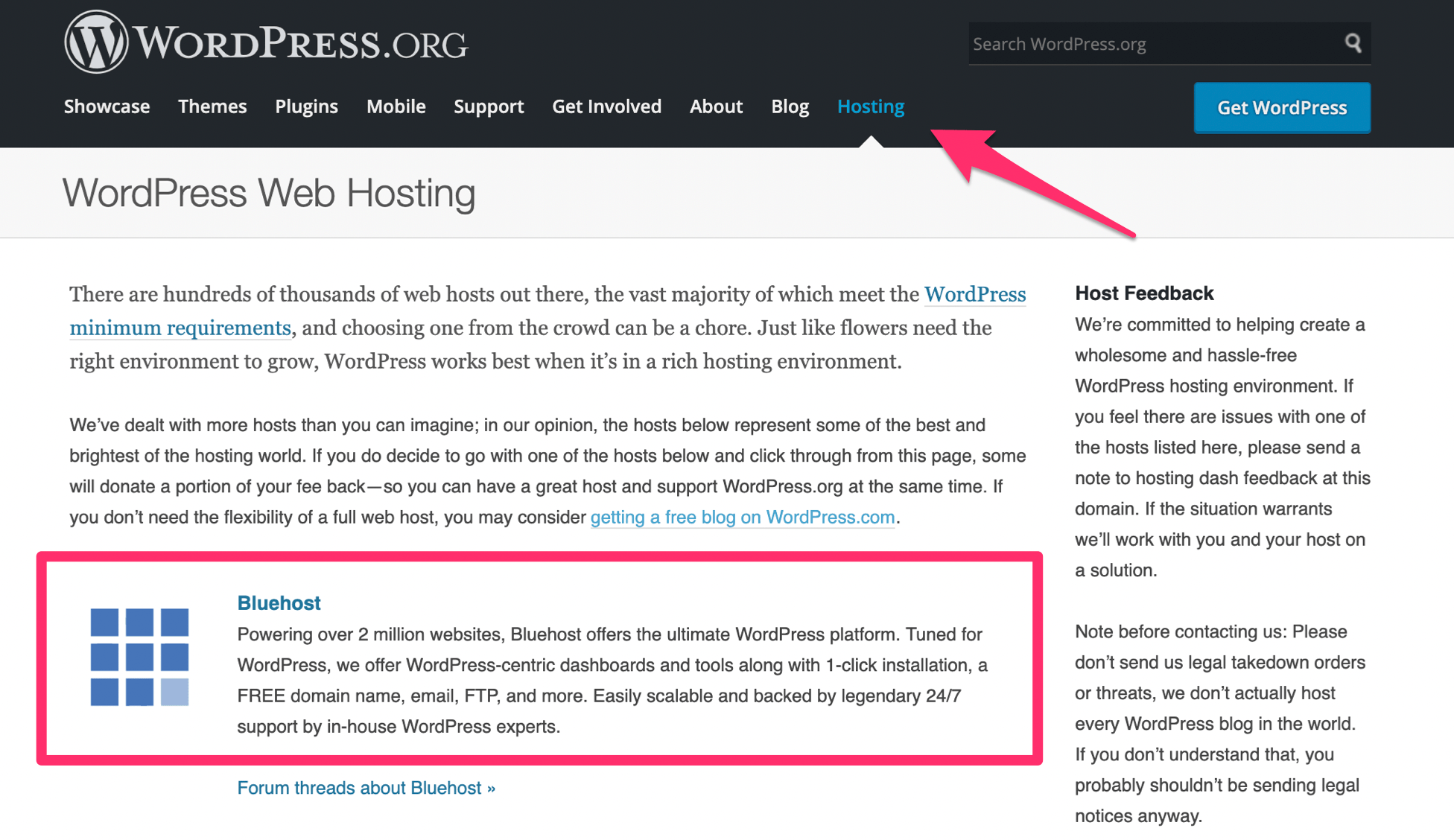Screen dimensions: 1454x840
Task: Click the Bluehost grid logo
Action: [x=139, y=657]
